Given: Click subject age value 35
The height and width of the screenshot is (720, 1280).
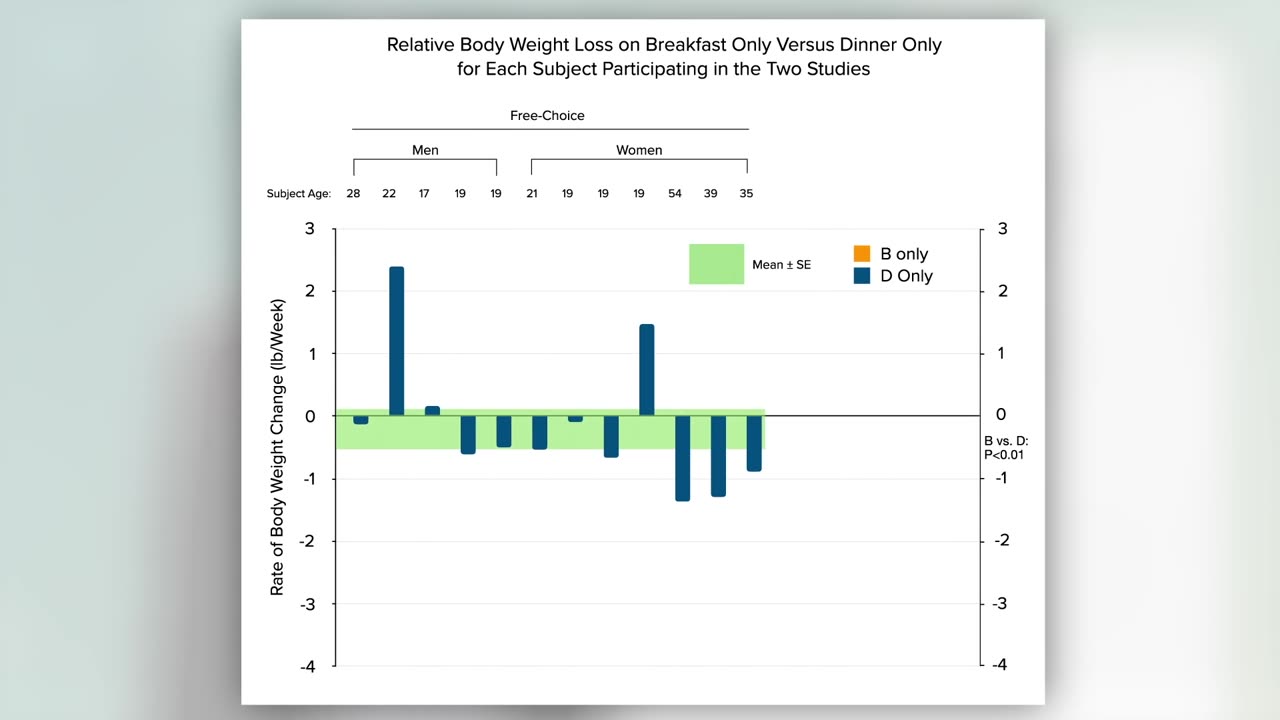Looking at the screenshot, I should click(x=746, y=194).
